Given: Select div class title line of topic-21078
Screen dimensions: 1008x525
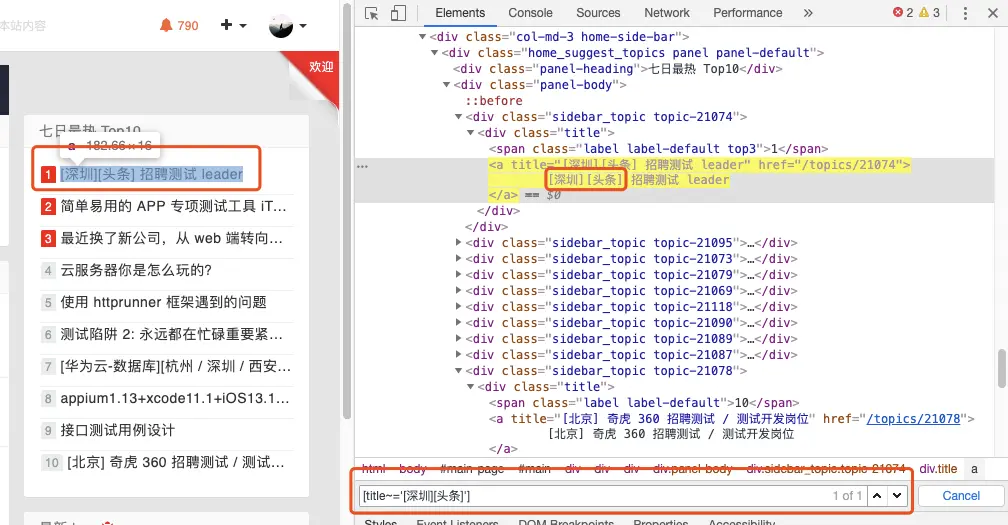Looking at the screenshot, I should tap(545, 387).
